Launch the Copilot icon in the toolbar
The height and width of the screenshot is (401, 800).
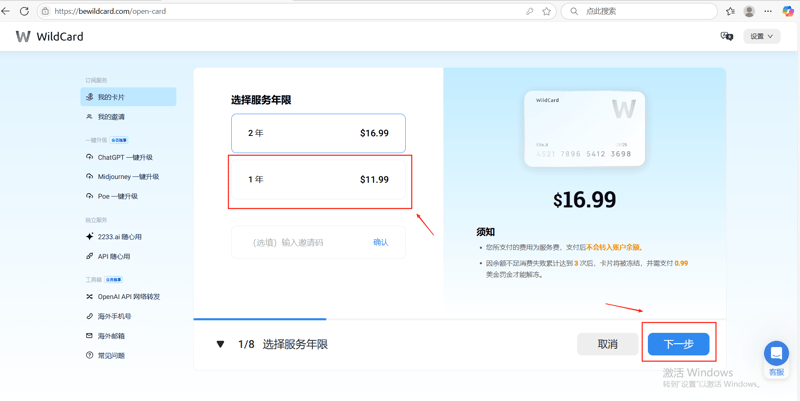coord(788,11)
